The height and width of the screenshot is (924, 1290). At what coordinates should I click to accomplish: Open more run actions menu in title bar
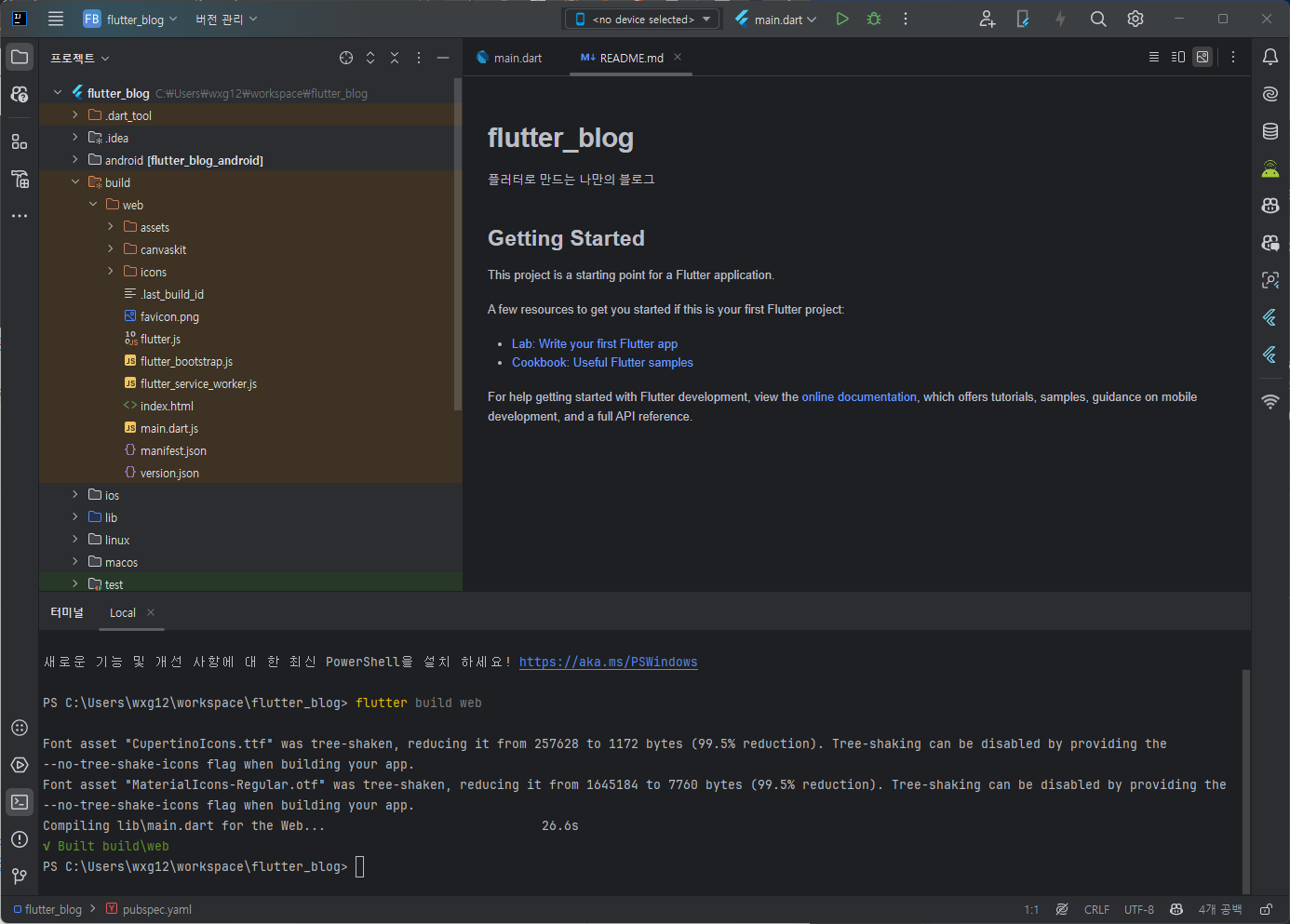pos(906,19)
